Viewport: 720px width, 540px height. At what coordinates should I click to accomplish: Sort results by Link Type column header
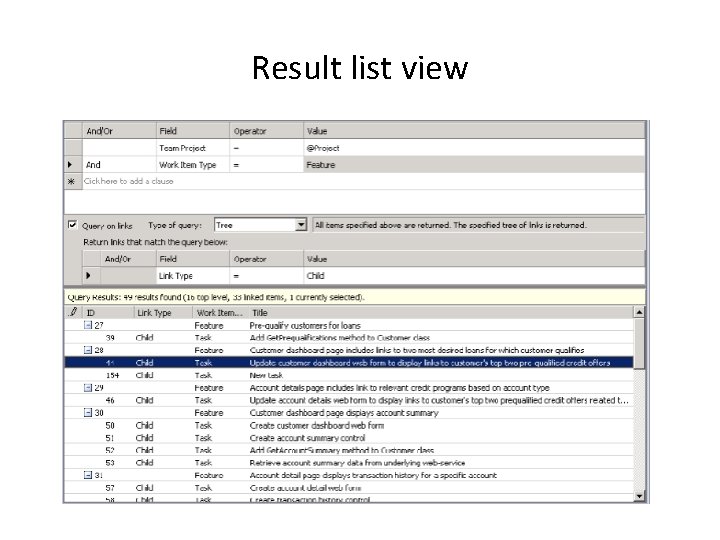coord(163,312)
